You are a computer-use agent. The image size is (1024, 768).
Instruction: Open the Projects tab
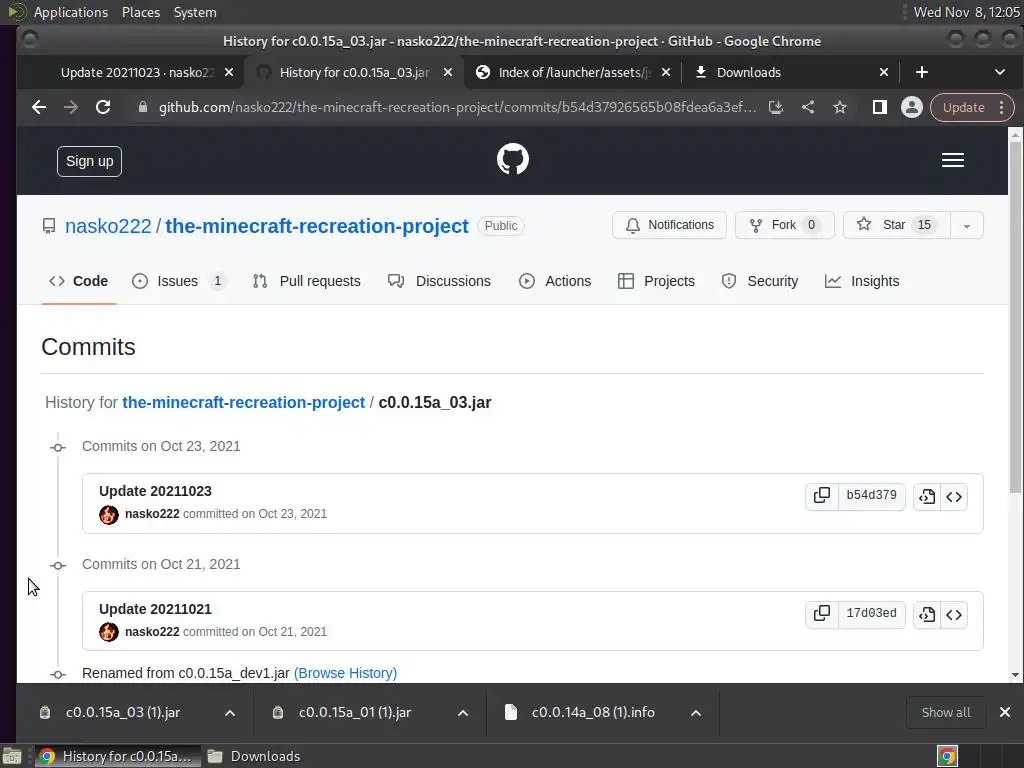click(x=656, y=281)
